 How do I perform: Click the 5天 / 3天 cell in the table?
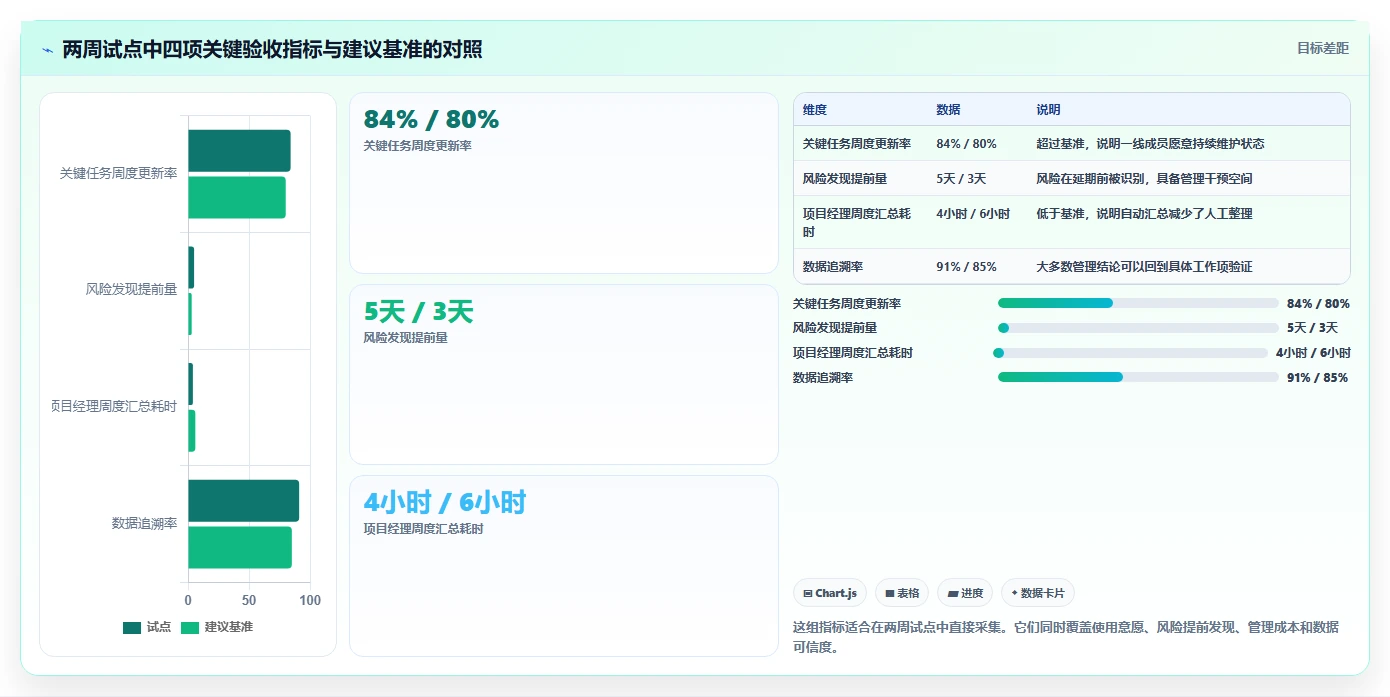(x=961, y=179)
